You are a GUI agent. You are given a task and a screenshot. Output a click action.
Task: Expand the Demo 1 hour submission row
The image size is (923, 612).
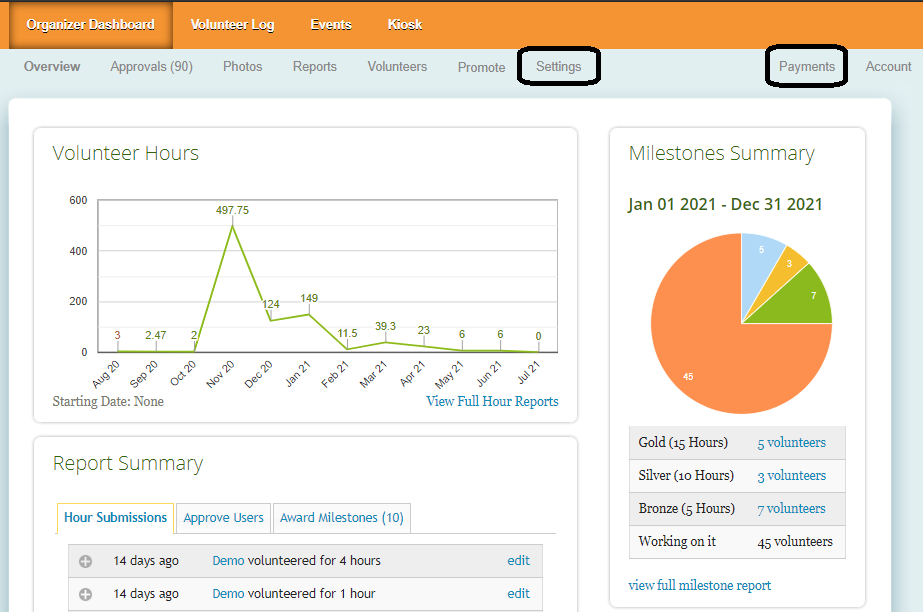pos(86,594)
